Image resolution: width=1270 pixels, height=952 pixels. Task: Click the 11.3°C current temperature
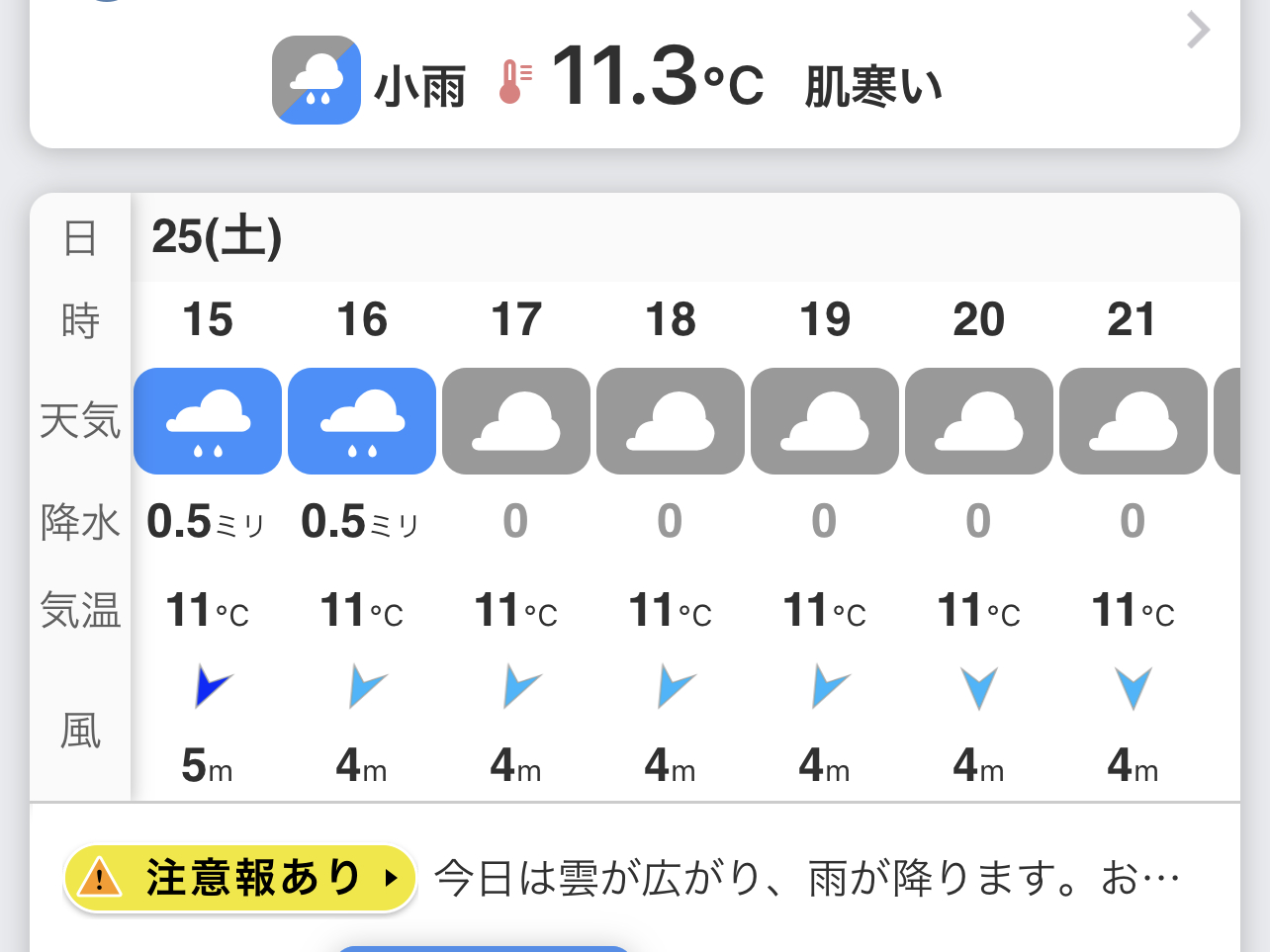pyautogui.click(x=657, y=78)
